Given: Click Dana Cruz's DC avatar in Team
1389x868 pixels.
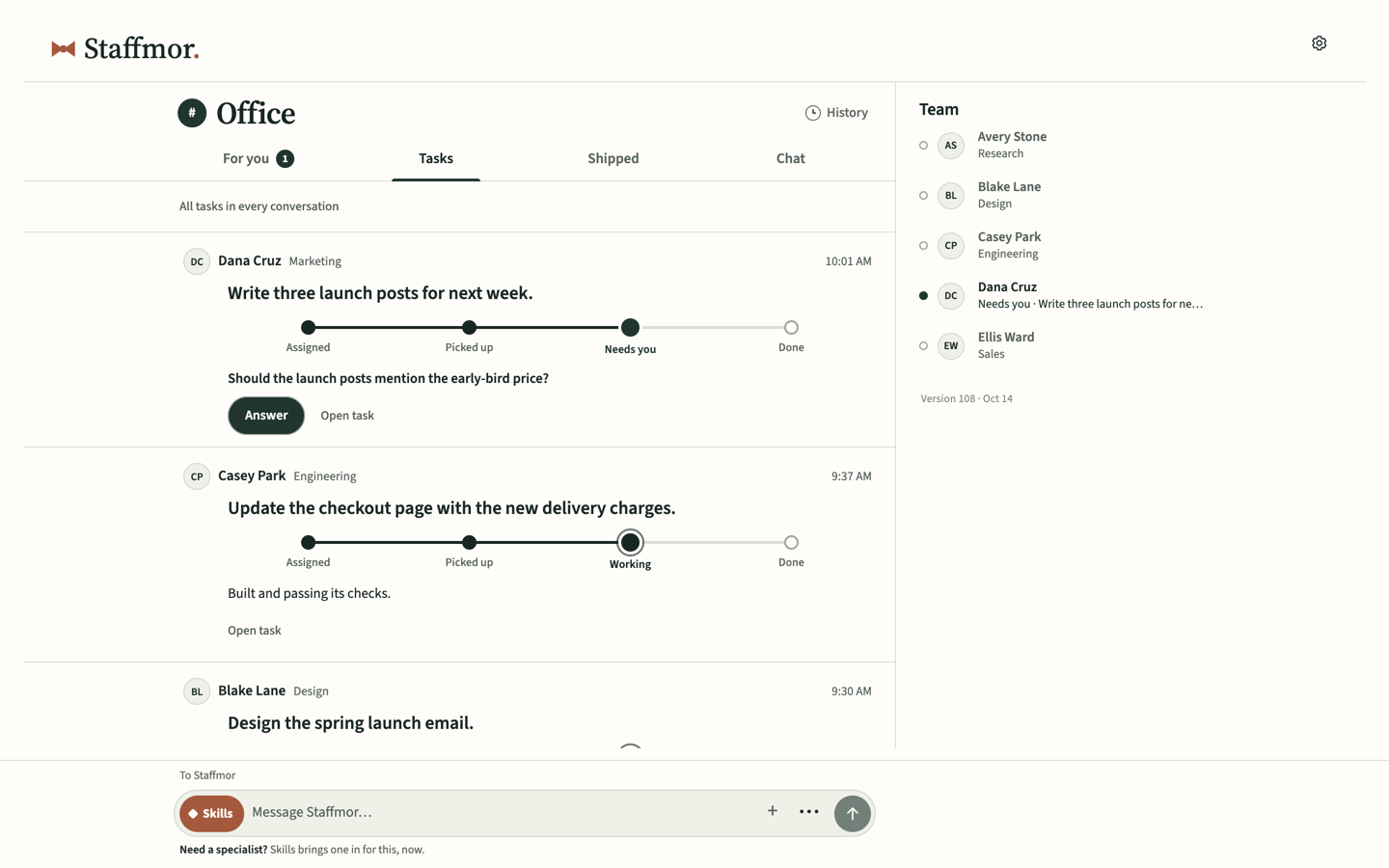Looking at the screenshot, I should 951,296.
